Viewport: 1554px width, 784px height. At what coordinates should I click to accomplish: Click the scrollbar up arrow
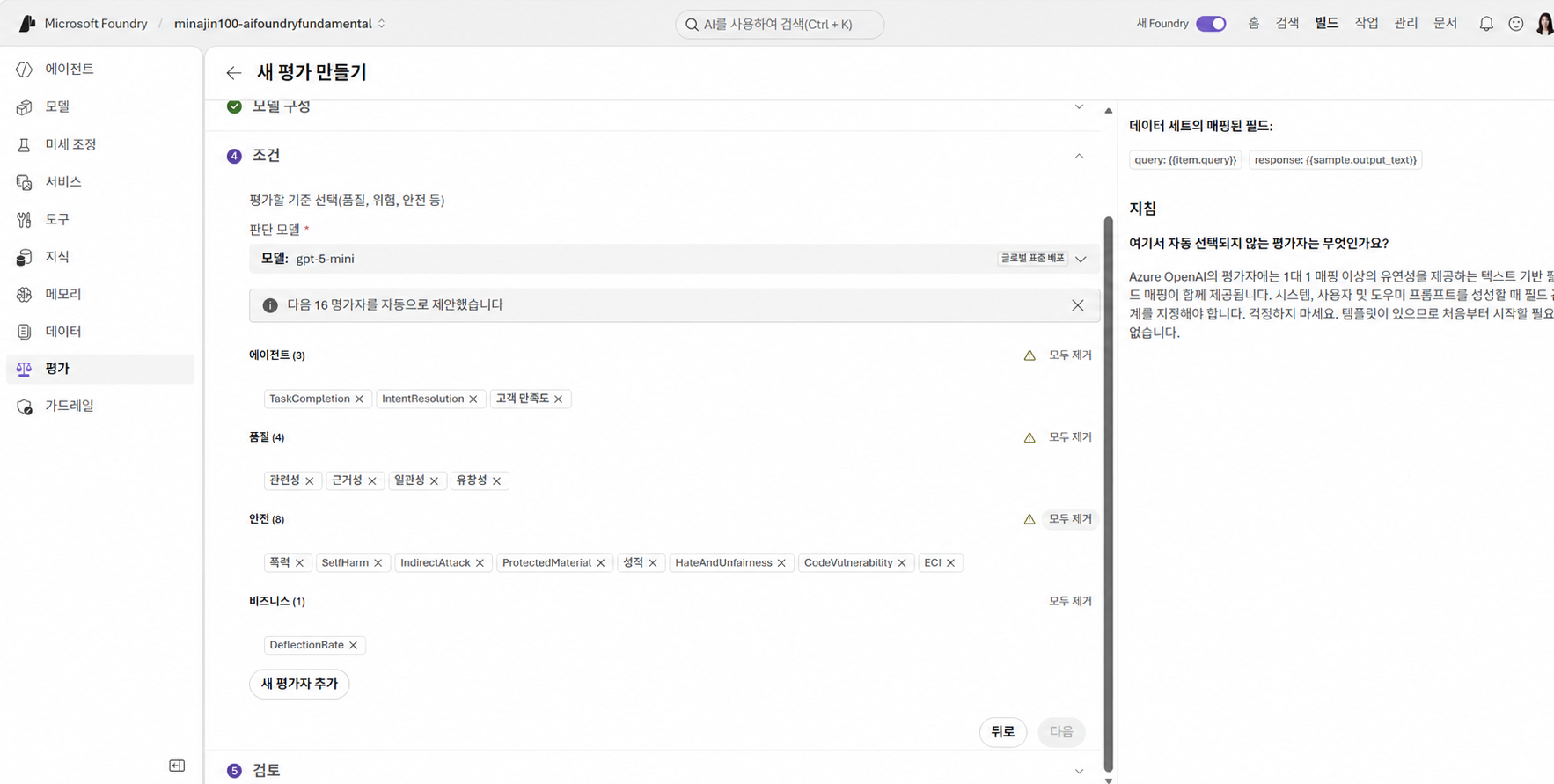[x=1109, y=111]
